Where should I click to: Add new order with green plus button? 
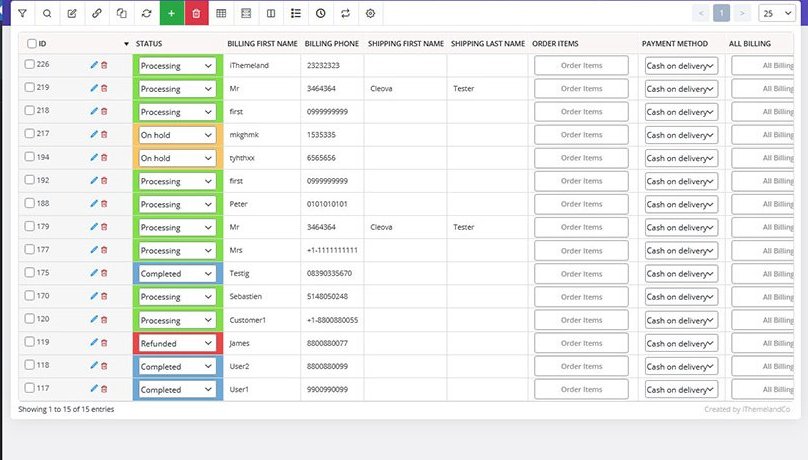172,13
